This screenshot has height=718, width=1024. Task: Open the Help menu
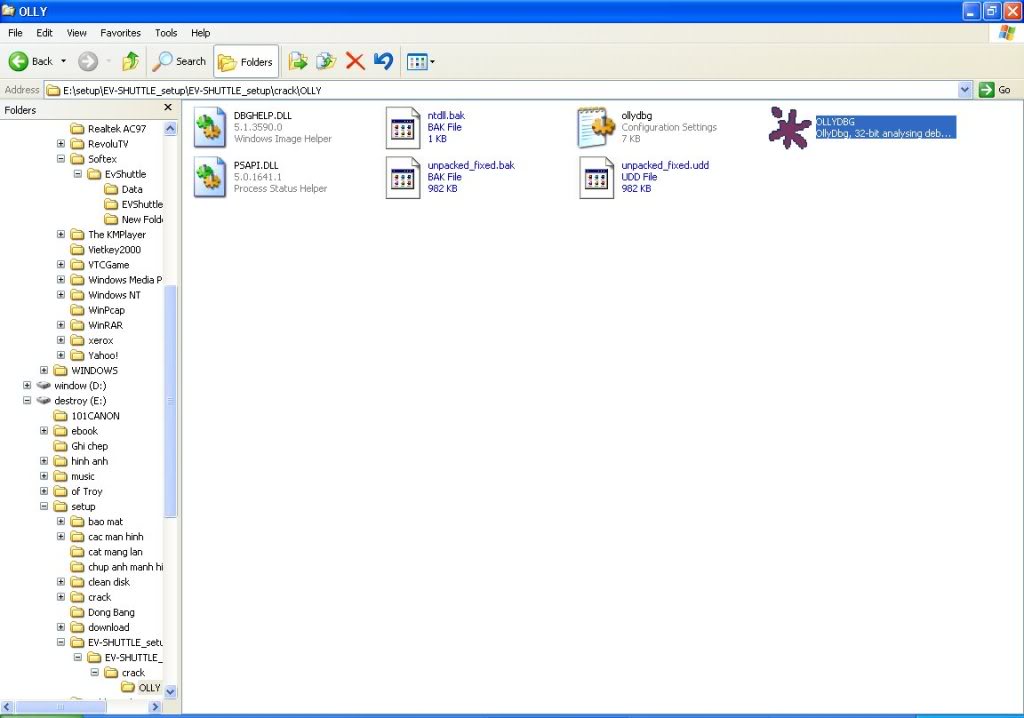click(x=200, y=33)
